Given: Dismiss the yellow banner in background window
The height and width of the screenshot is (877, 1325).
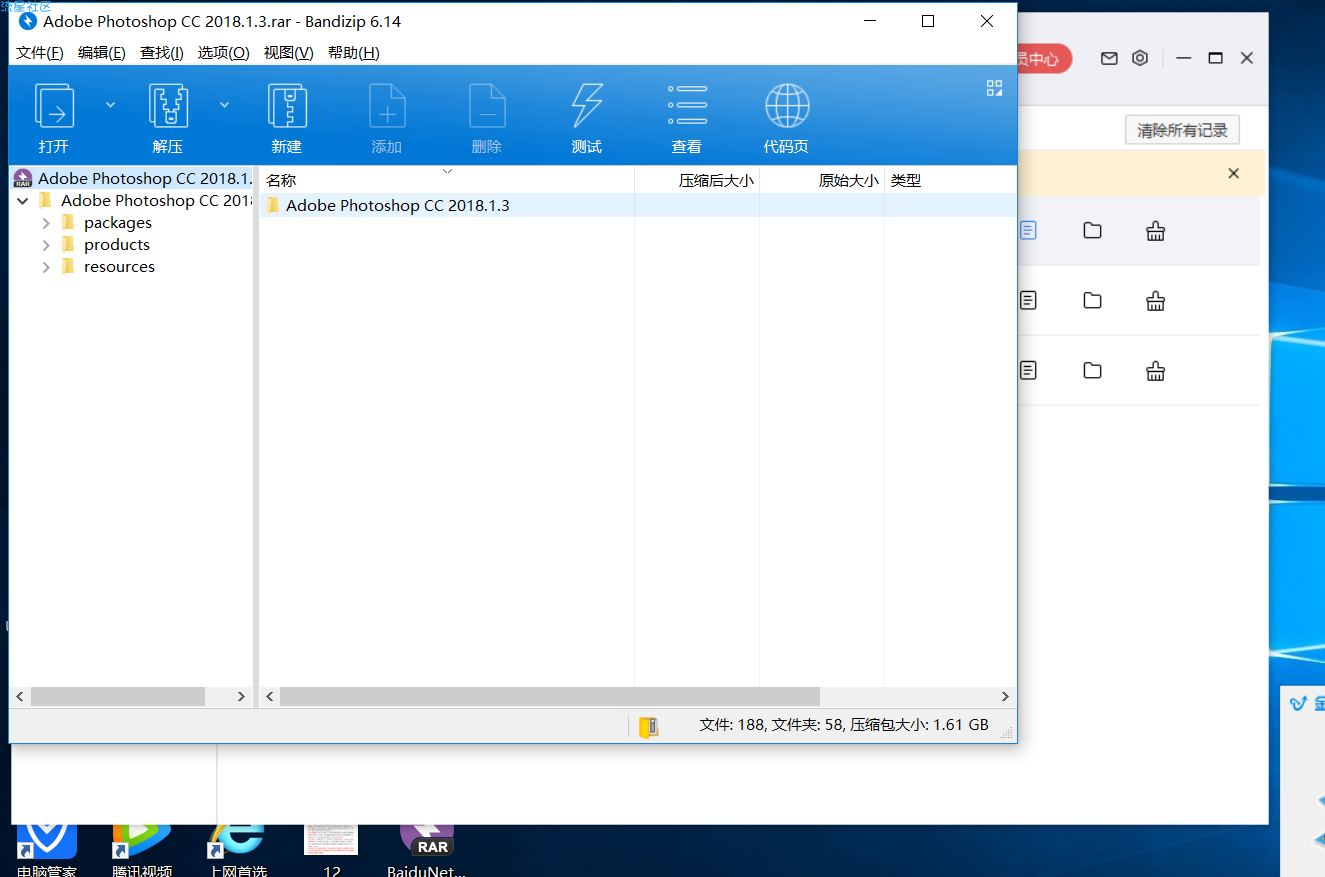Looking at the screenshot, I should point(1233,173).
